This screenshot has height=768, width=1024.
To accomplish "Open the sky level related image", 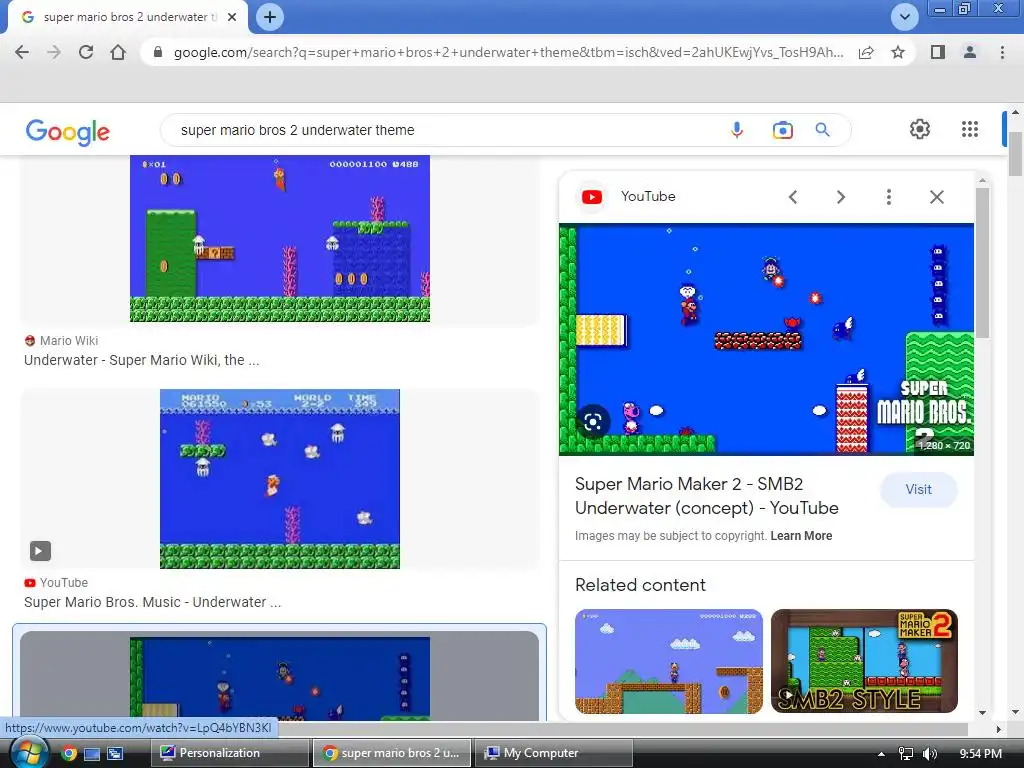I will (669, 661).
